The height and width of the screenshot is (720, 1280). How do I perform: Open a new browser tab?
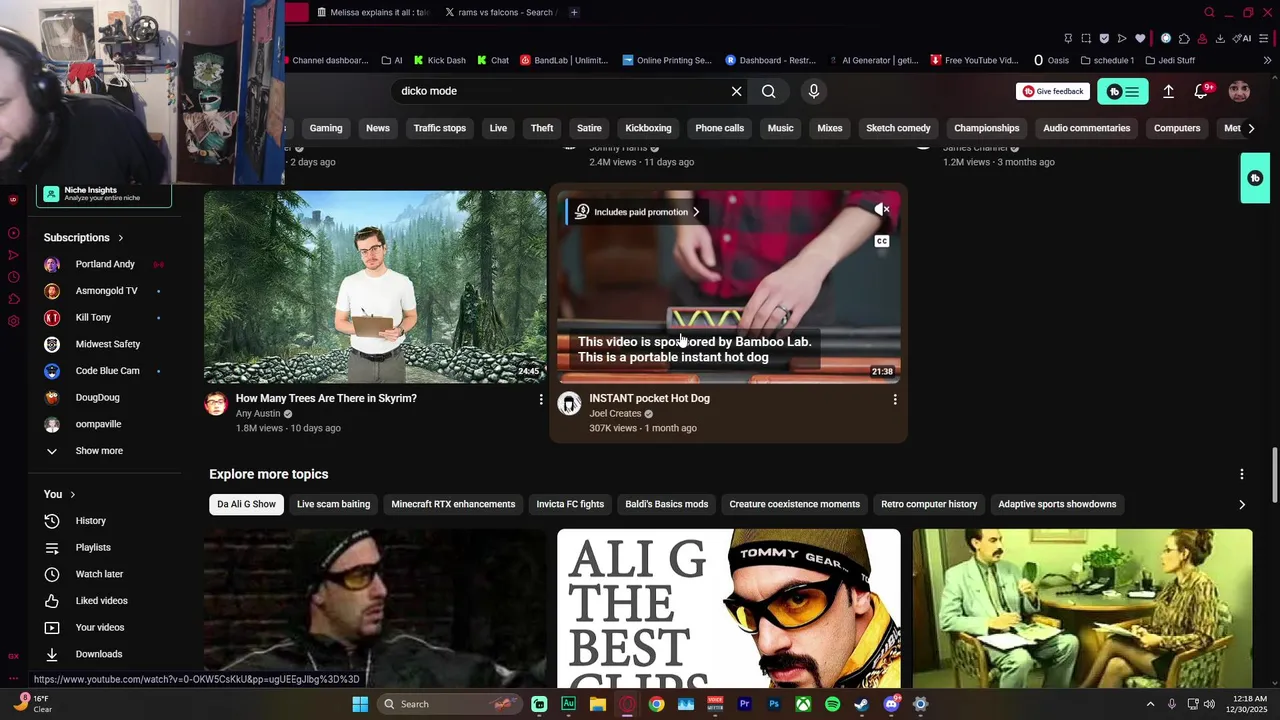point(574,12)
